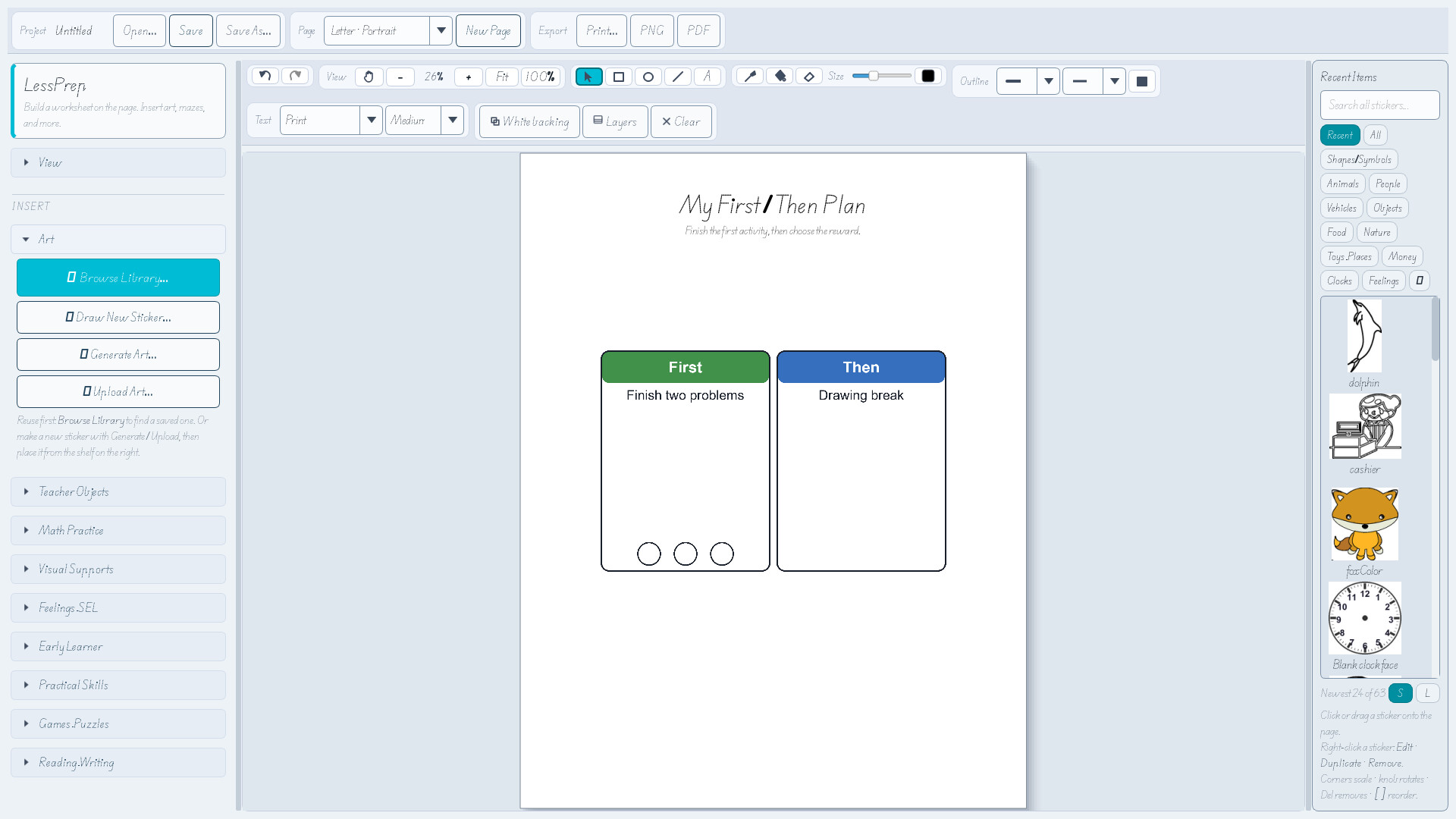Expand the Teacher Objects section
The image size is (1456, 819).
118,492
